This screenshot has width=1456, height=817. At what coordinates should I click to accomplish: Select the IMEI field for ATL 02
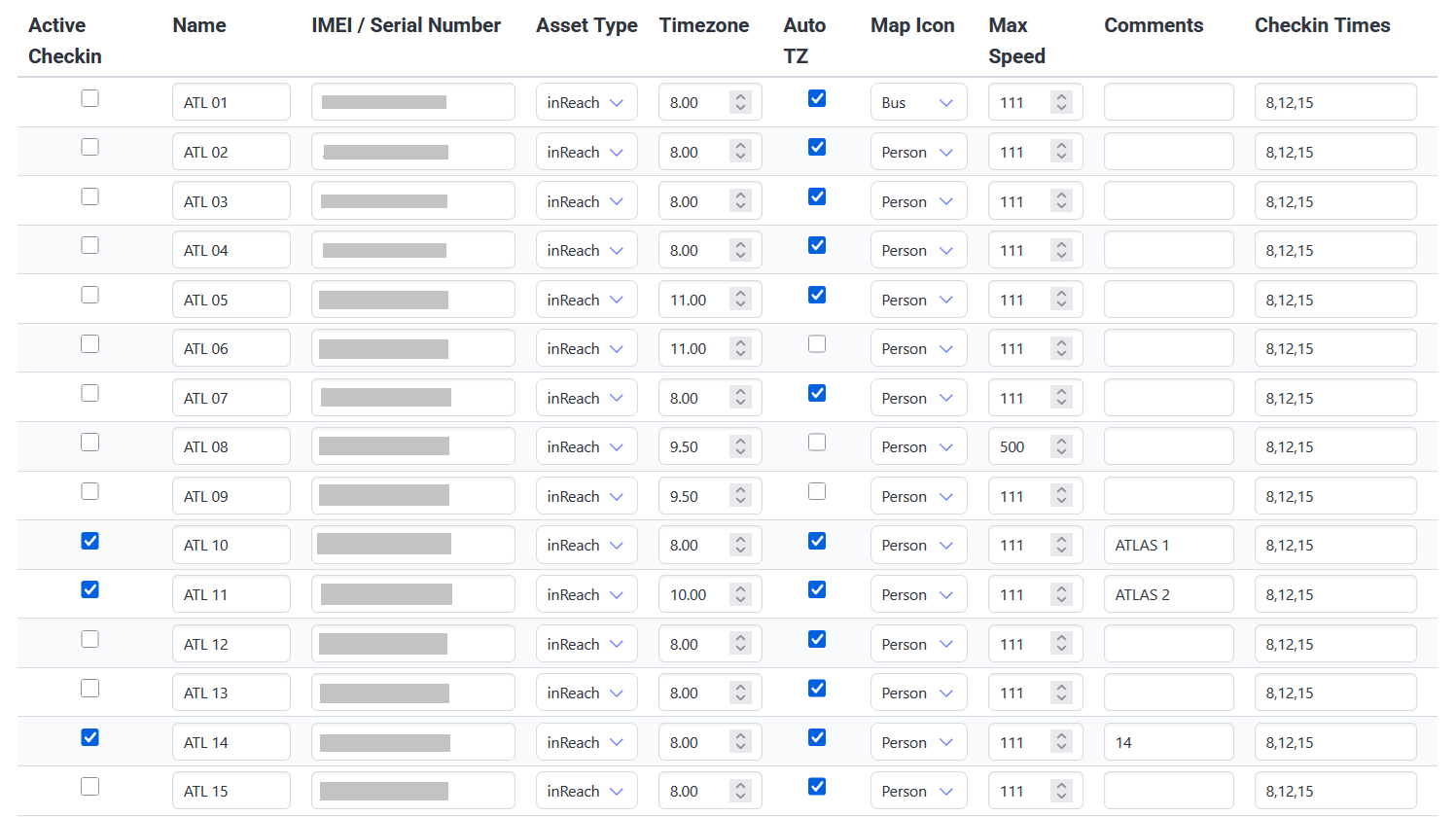(412, 152)
